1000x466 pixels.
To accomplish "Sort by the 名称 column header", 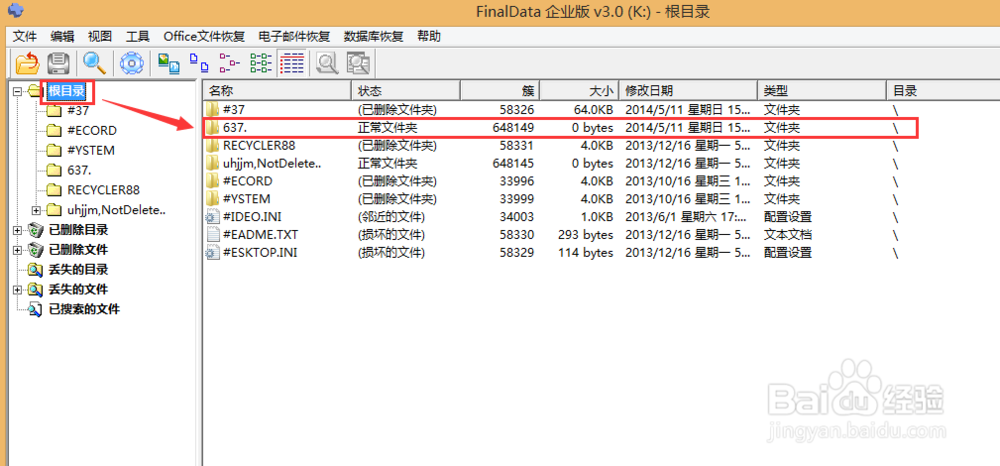I will point(277,91).
